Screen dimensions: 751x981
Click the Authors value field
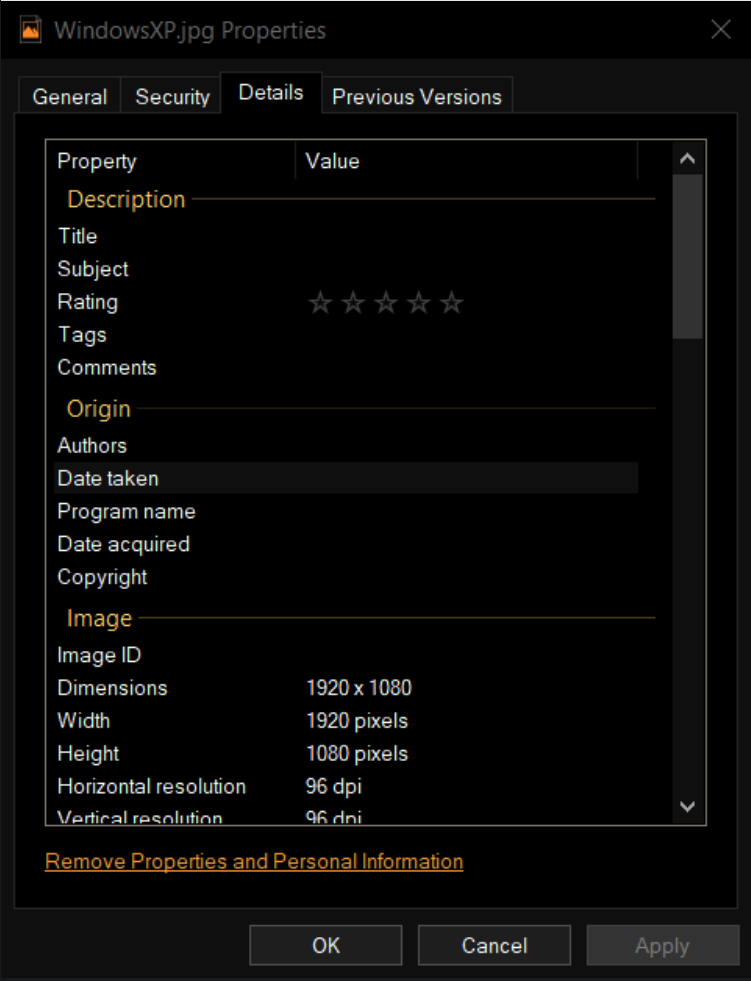pos(465,446)
